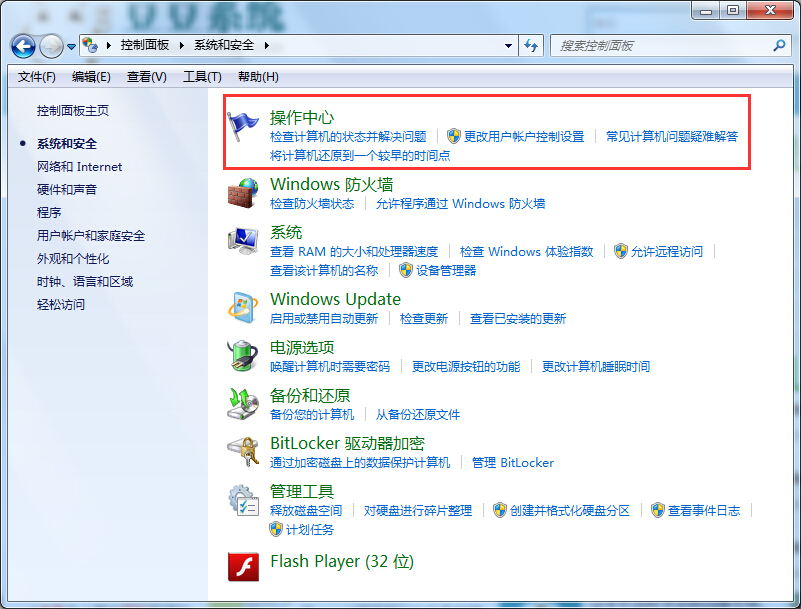Click 启用或禁用自动更新 link
This screenshot has height=609, width=801.
pos(324,319)
